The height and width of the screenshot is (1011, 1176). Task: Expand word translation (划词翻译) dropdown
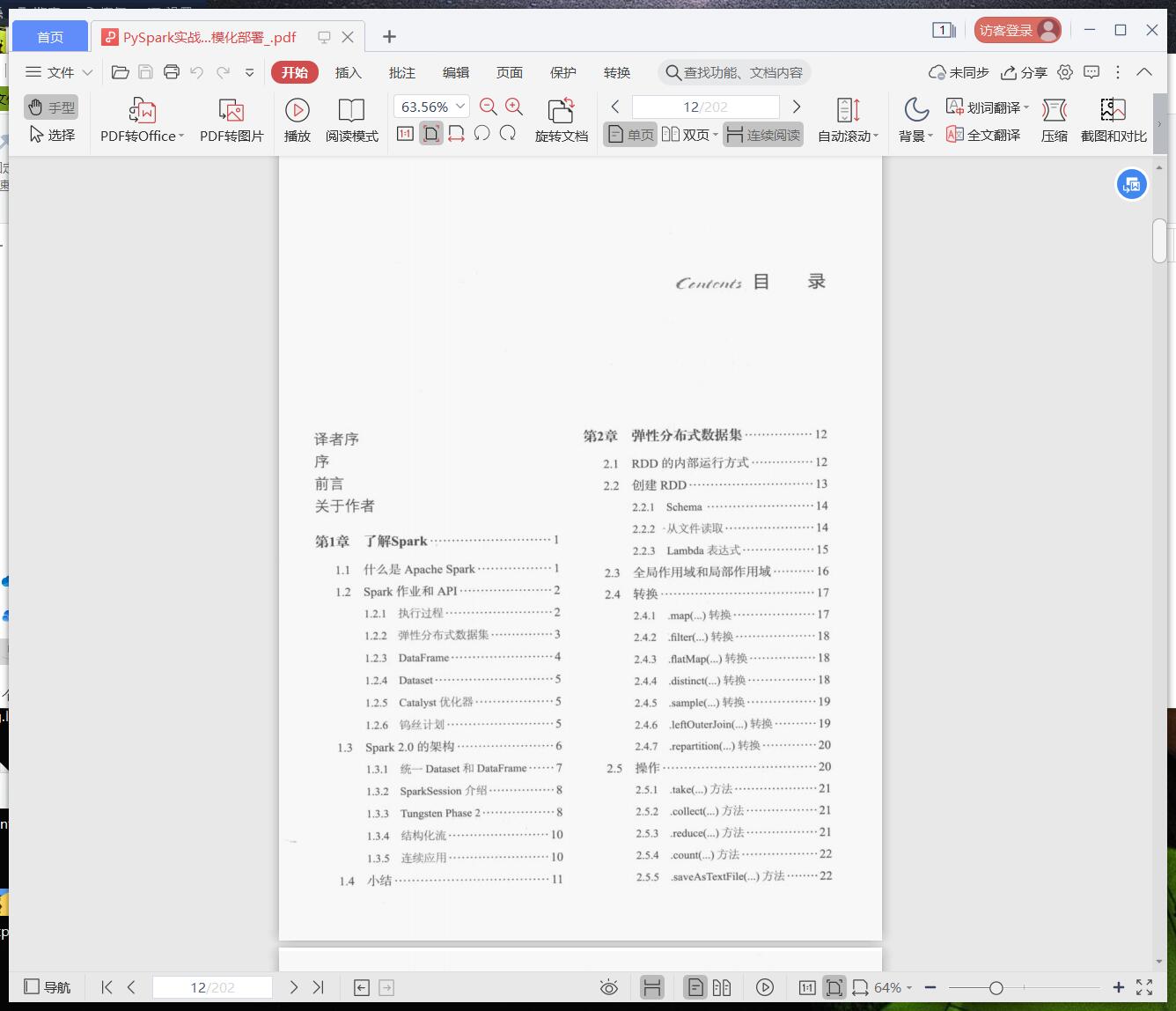[1026, 107]
